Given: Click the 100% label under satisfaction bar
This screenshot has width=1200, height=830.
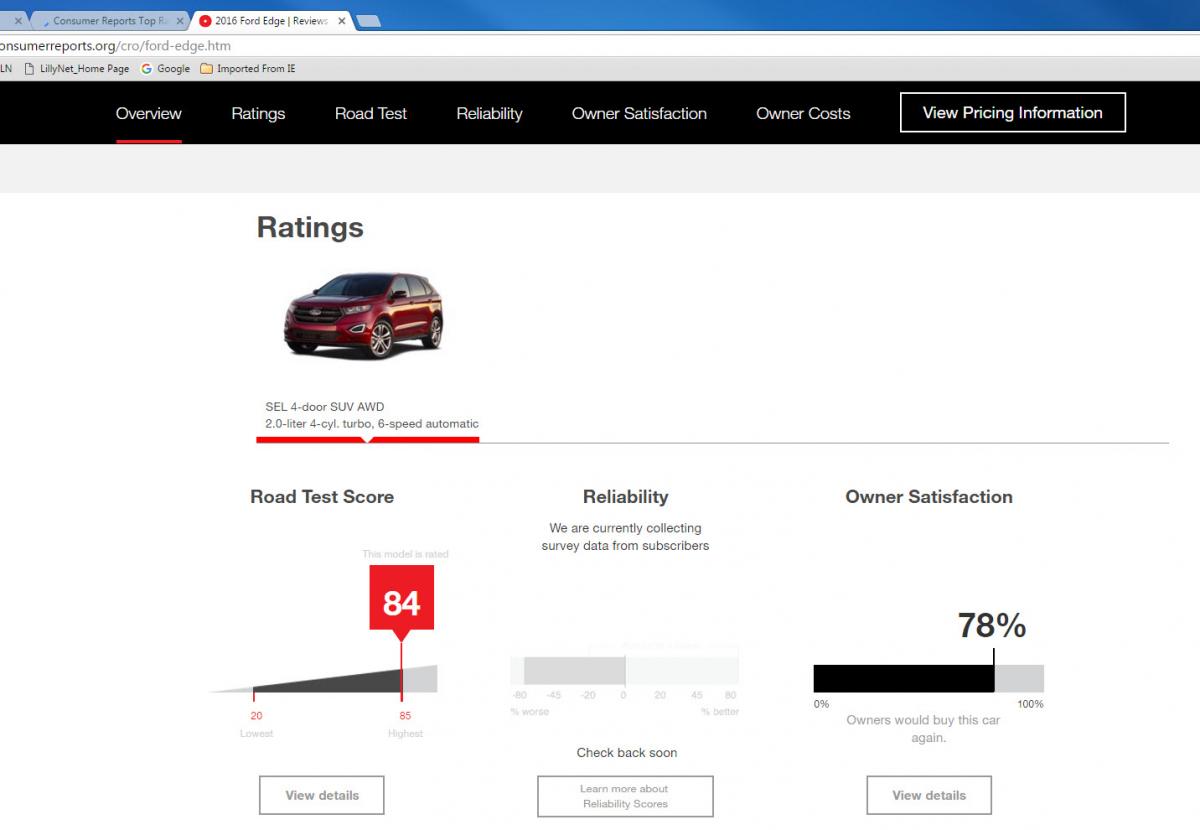Looking at the screenshot, I should pyautogui.click(x=1030, y=704).
